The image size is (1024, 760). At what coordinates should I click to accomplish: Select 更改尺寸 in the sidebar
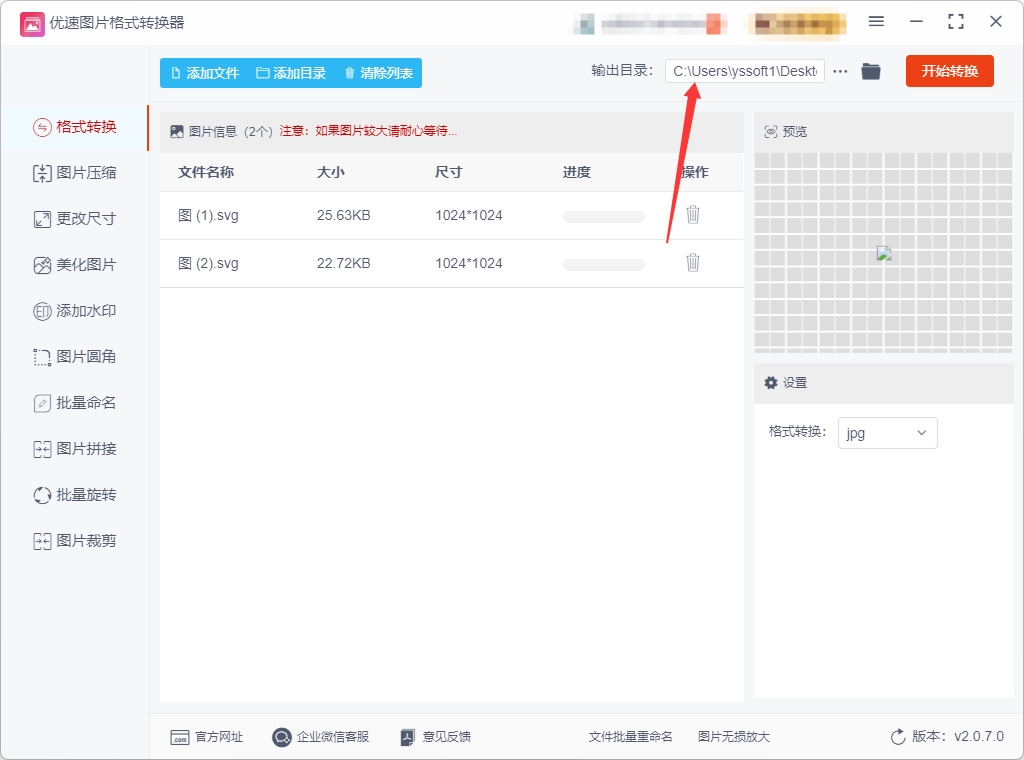pos(75,219)
